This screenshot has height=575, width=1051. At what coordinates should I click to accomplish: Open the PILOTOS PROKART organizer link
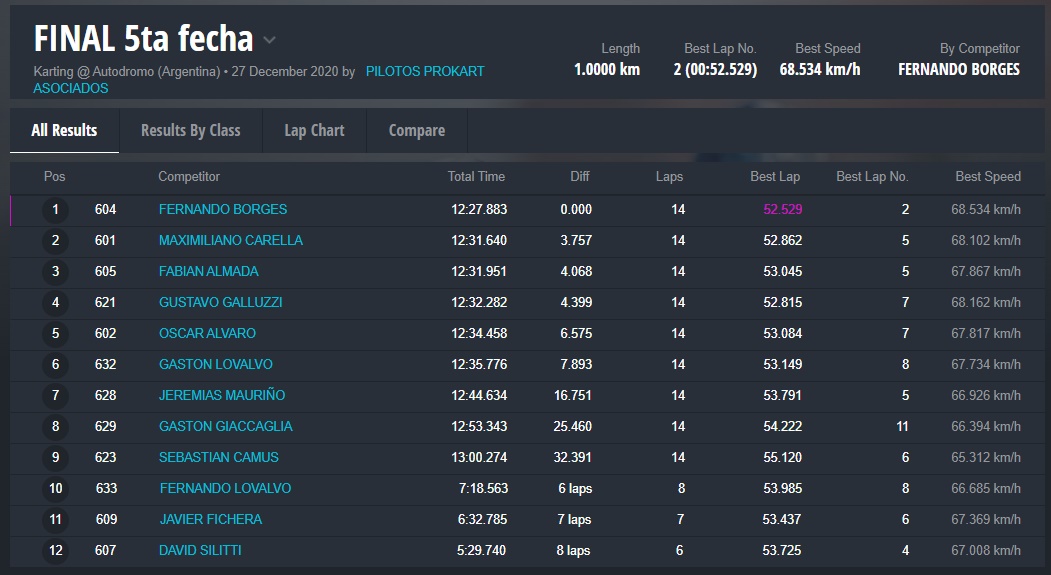click(x=425, y=72)
